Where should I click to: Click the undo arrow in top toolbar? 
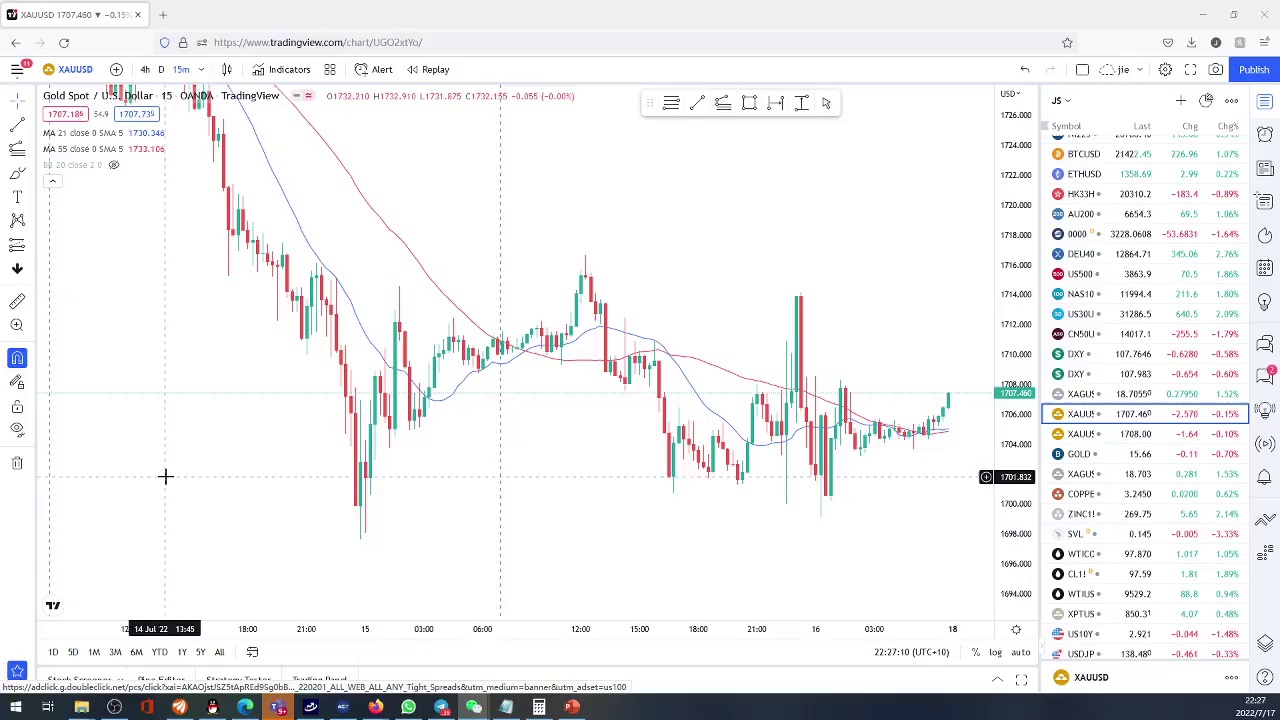[x=1024, y=69]
